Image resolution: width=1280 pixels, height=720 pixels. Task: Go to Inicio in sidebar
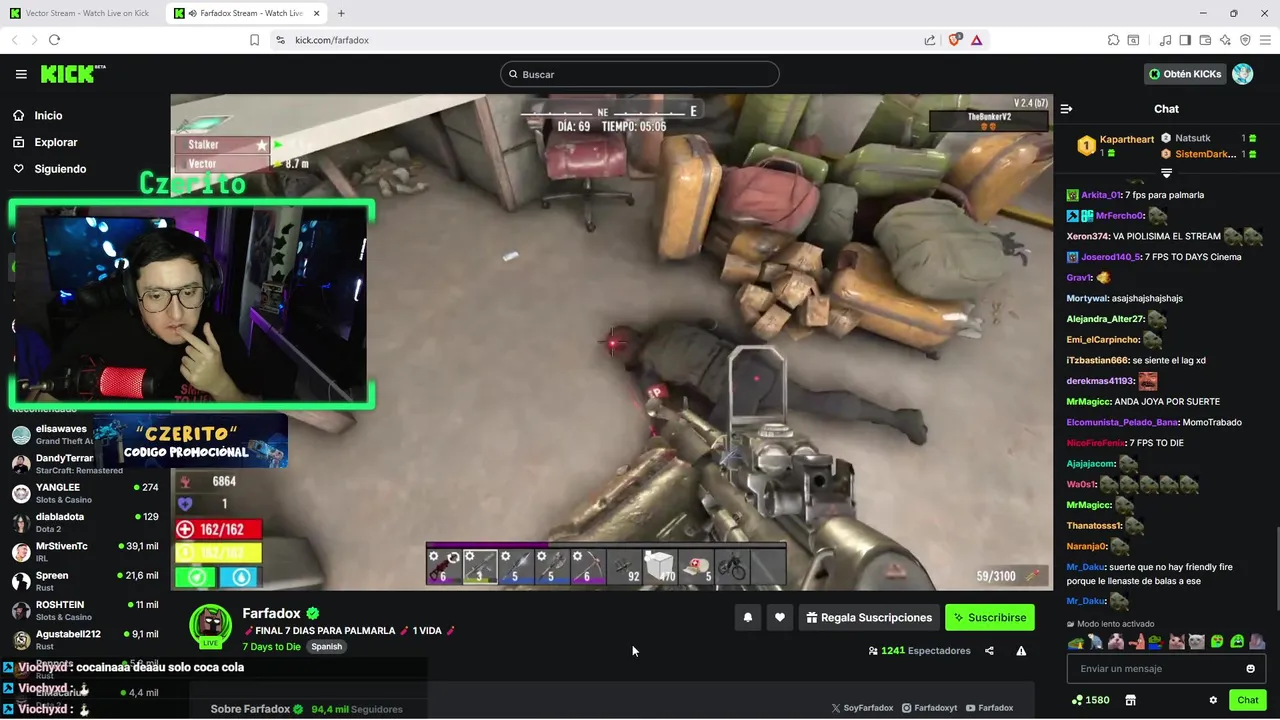pos(38,116)
